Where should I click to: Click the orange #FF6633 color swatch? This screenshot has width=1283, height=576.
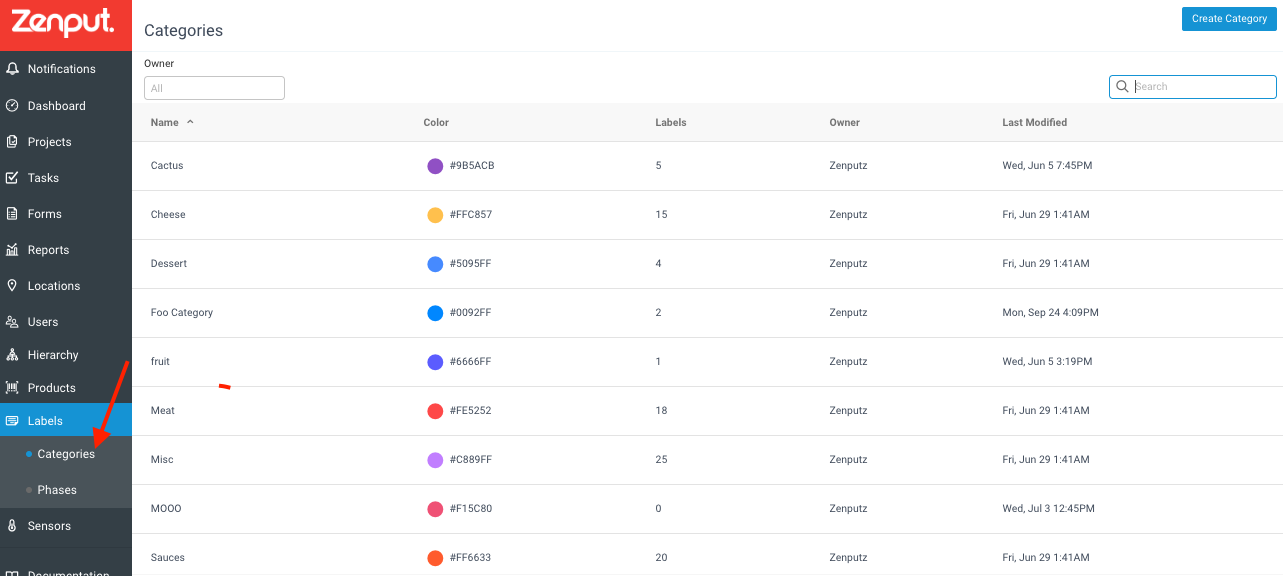click(x=435, y=558)
